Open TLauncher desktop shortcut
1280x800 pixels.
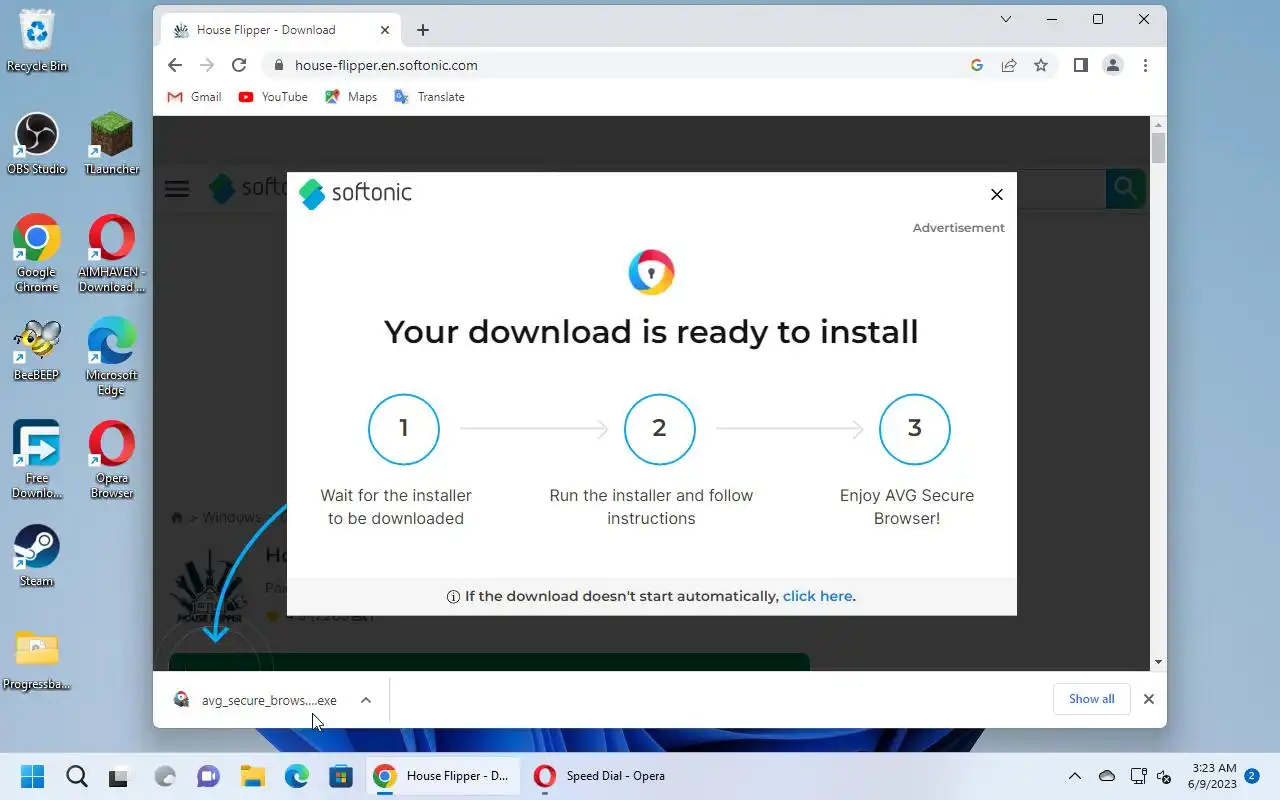(x=112, y=144)
